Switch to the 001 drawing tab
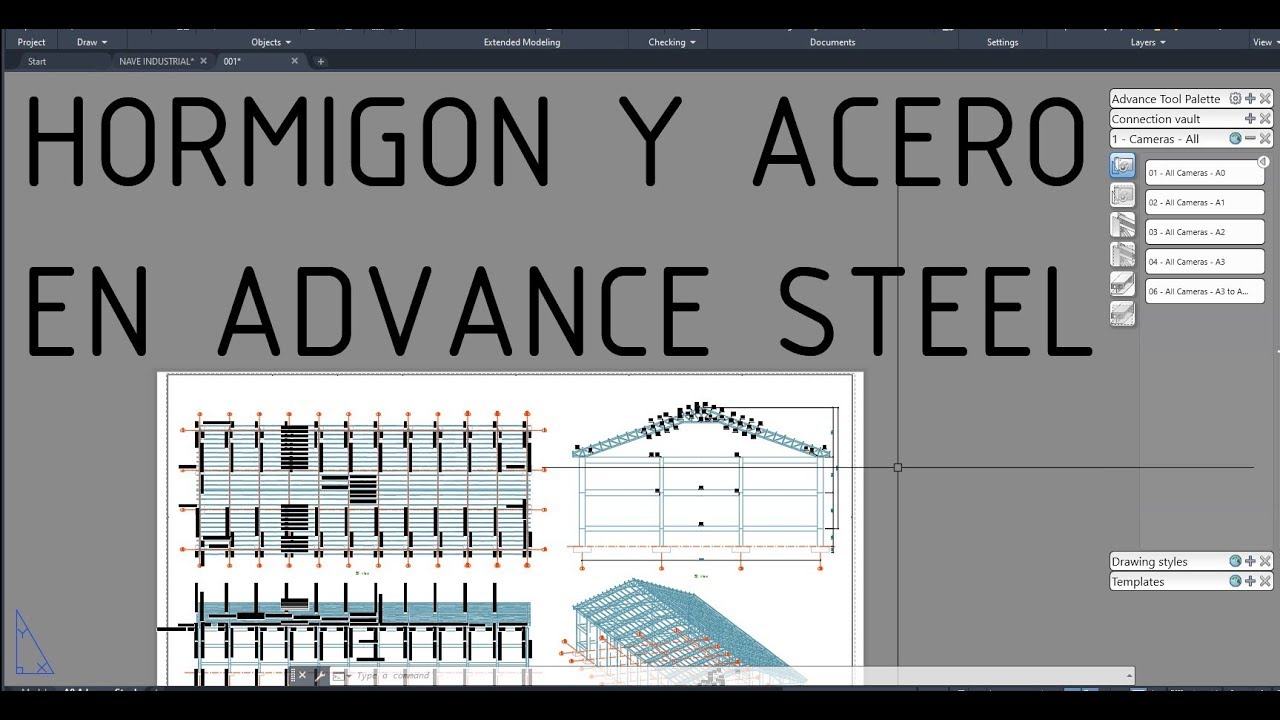The height and width of the screenshot is (720, 1280). coord(232,61)
